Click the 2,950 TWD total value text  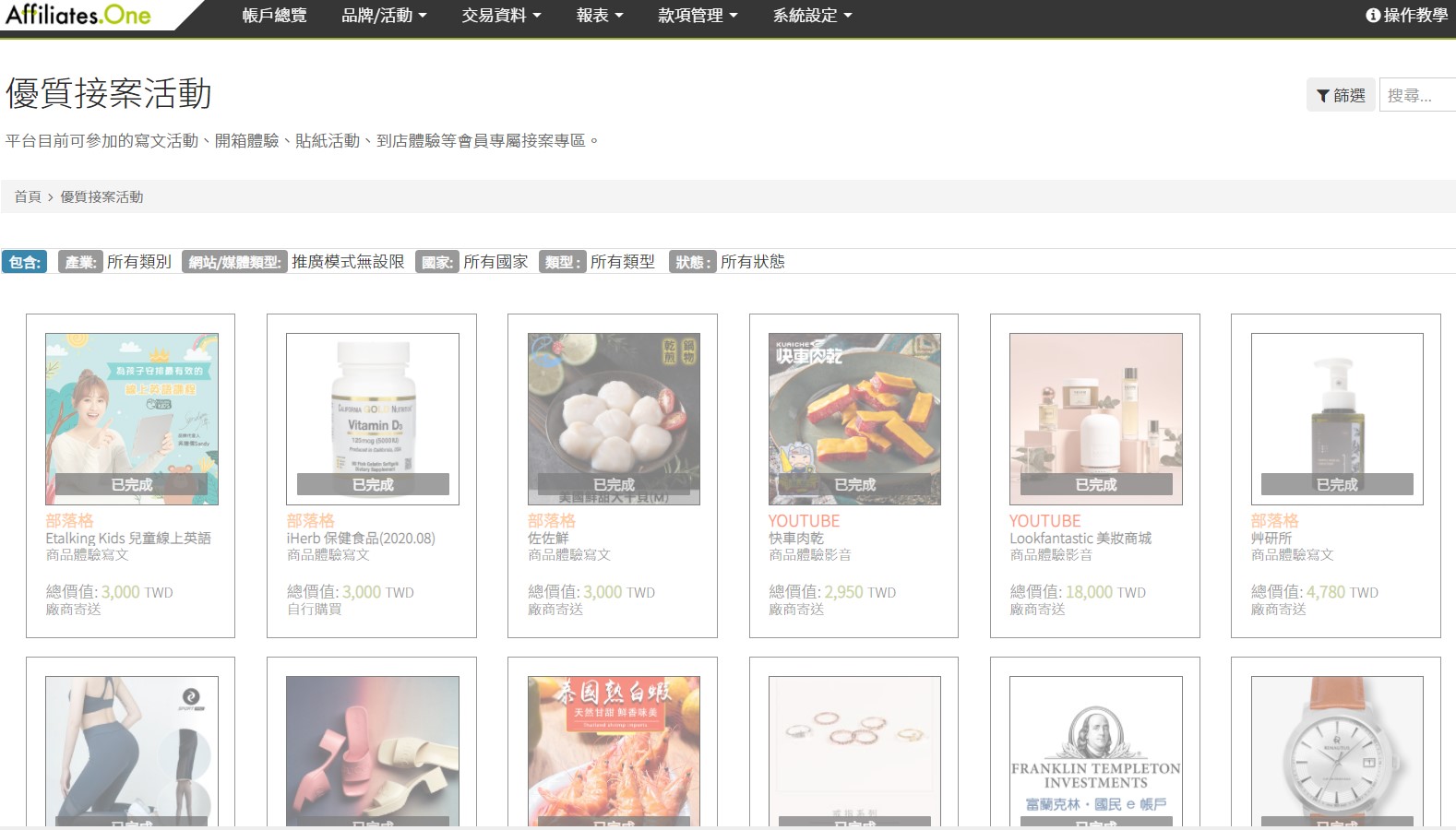click(860, 592)
